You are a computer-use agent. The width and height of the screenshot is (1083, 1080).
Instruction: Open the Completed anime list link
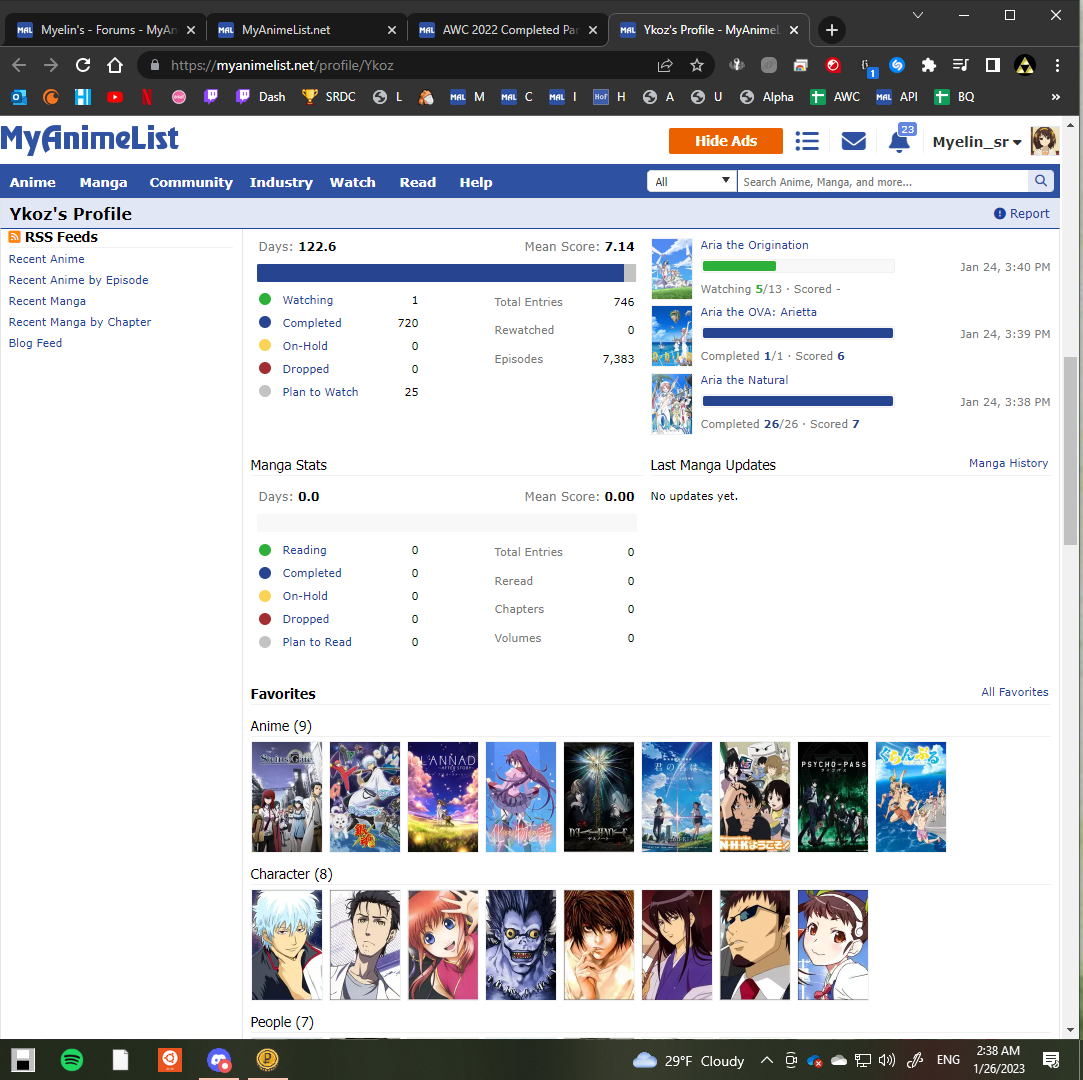(x=312, y=323)
